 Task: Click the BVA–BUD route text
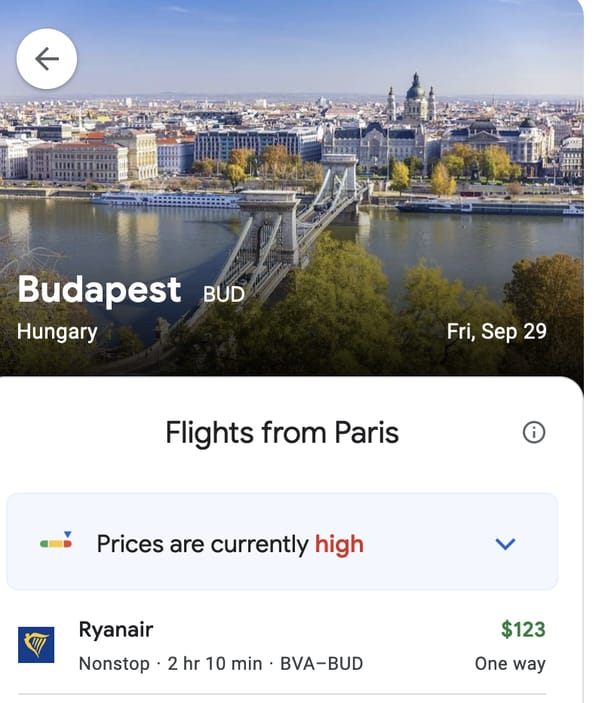tap(321, 663)
